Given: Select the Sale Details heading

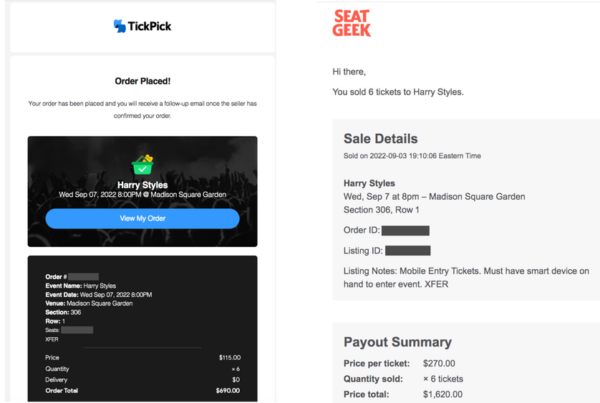Looking at the screenshot, I should [380, 139].
